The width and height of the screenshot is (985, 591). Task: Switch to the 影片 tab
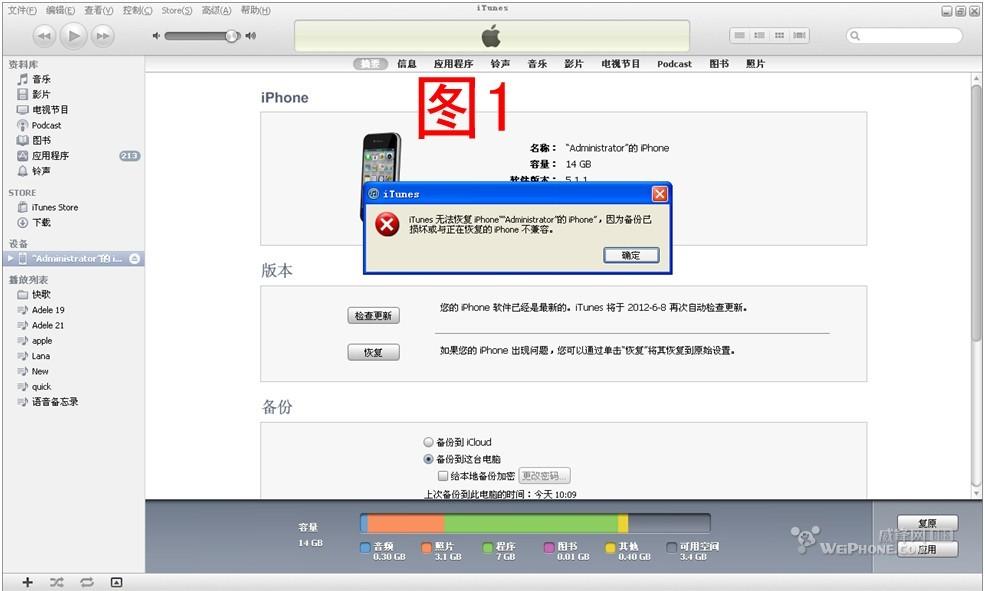574,64
